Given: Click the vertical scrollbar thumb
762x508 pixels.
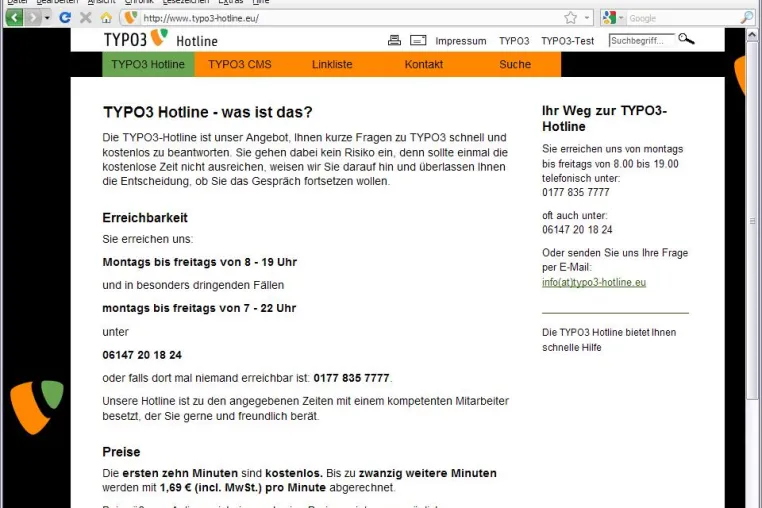Looking at the screenshot, I should [752, 221].
